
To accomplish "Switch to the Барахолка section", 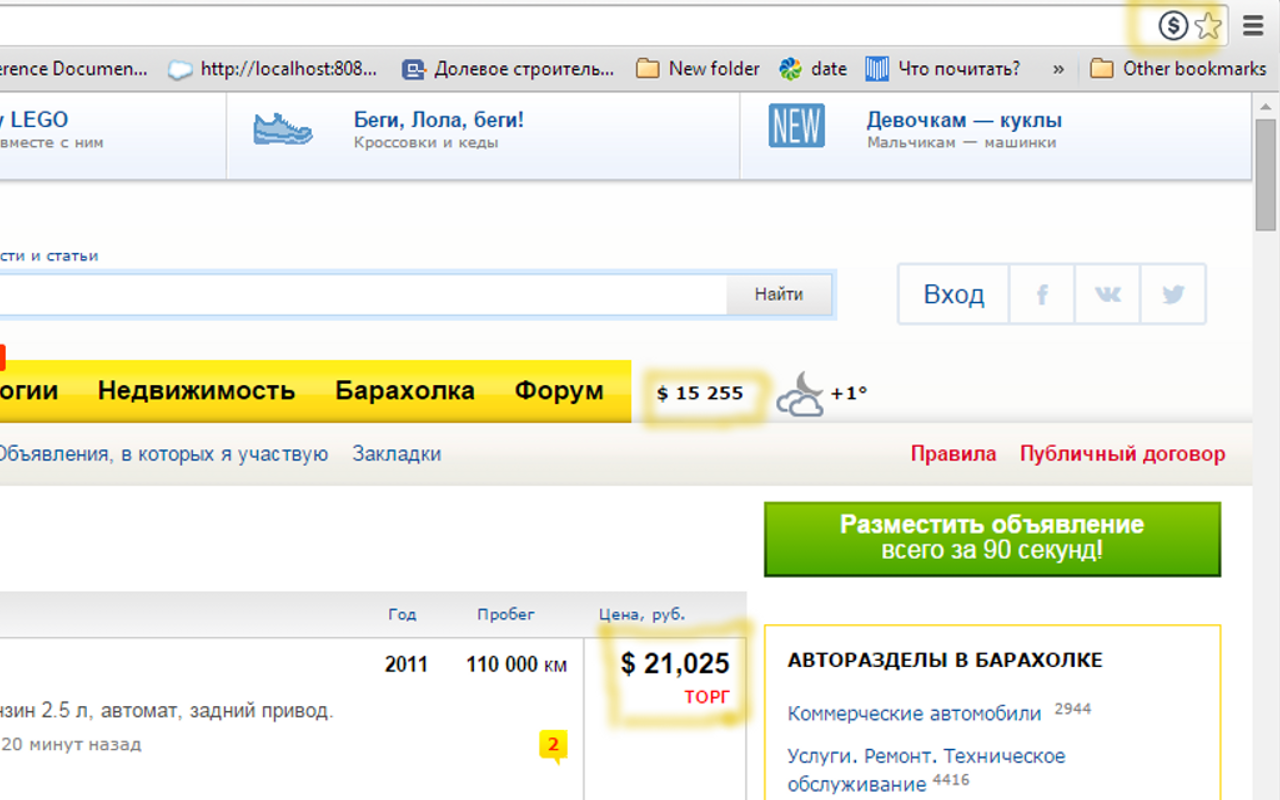I will [x=406, y=391].
